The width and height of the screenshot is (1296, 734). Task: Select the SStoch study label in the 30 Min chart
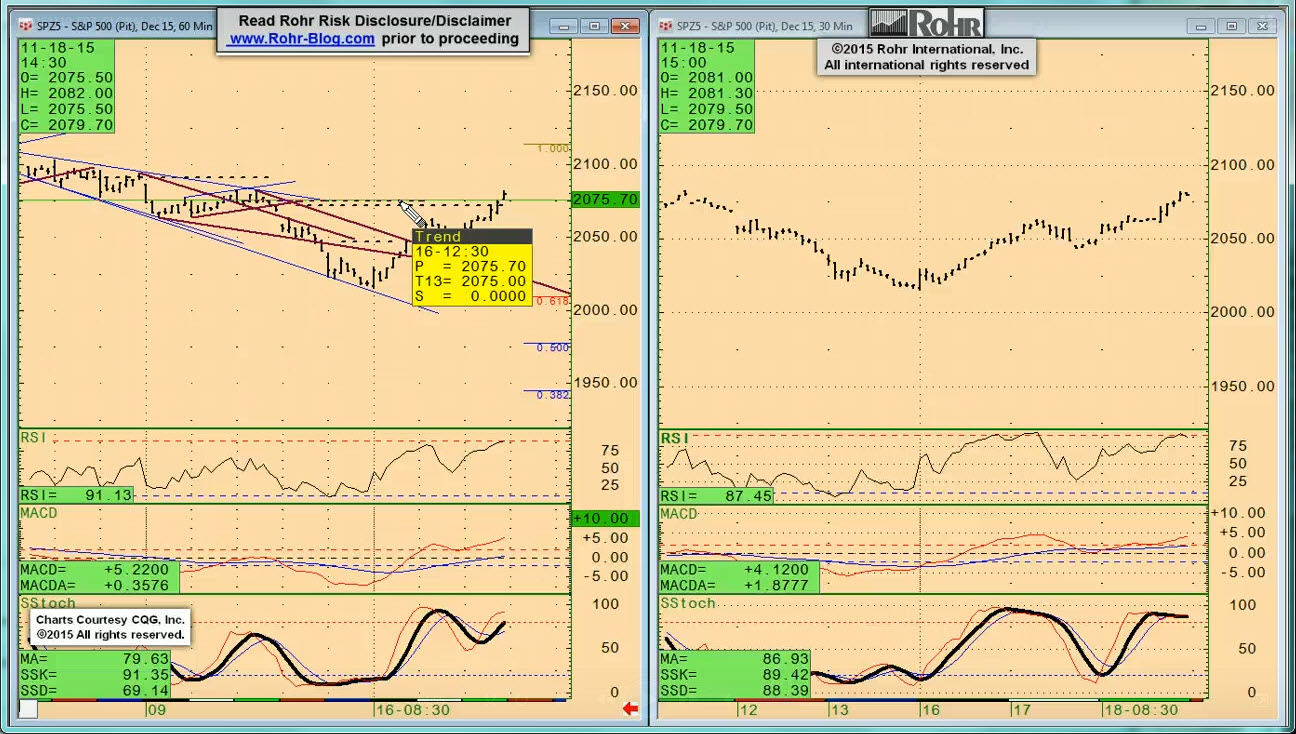point(688,603)
